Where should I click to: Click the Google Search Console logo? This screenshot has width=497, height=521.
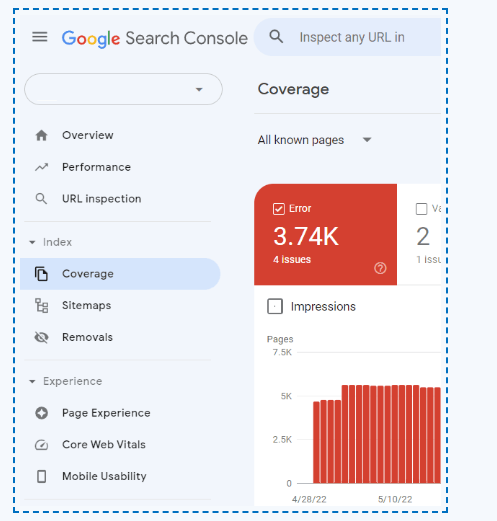pos(155,38)
